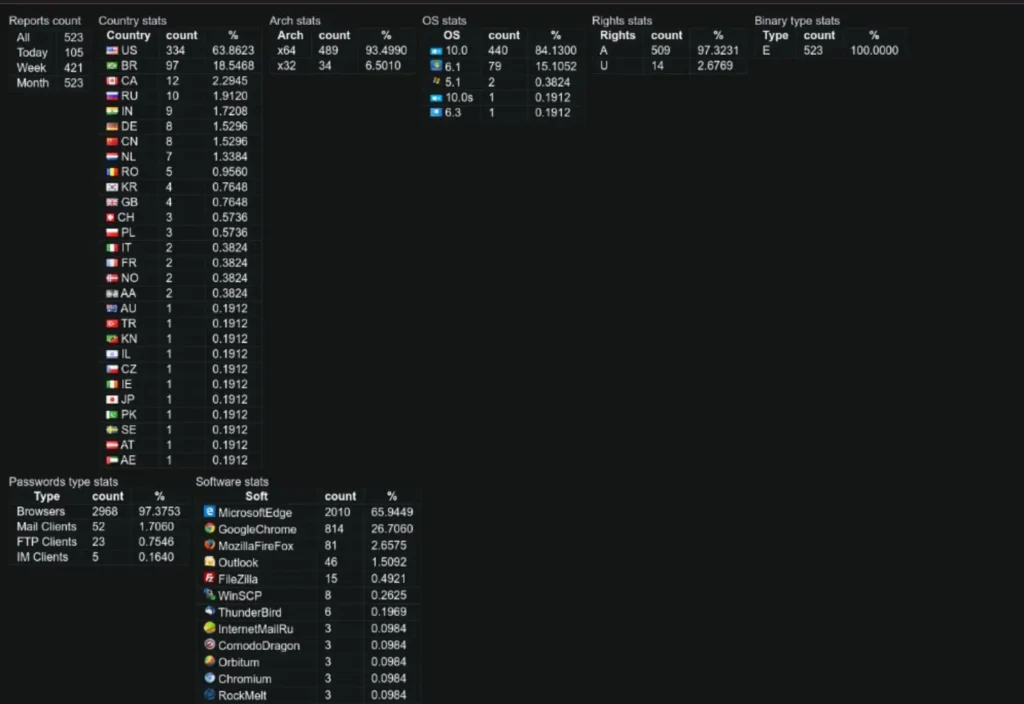1024x704 pixels.
Task: Click the MozillaFireFox icon
Action: pyautogui.click(x=210, y=545)
